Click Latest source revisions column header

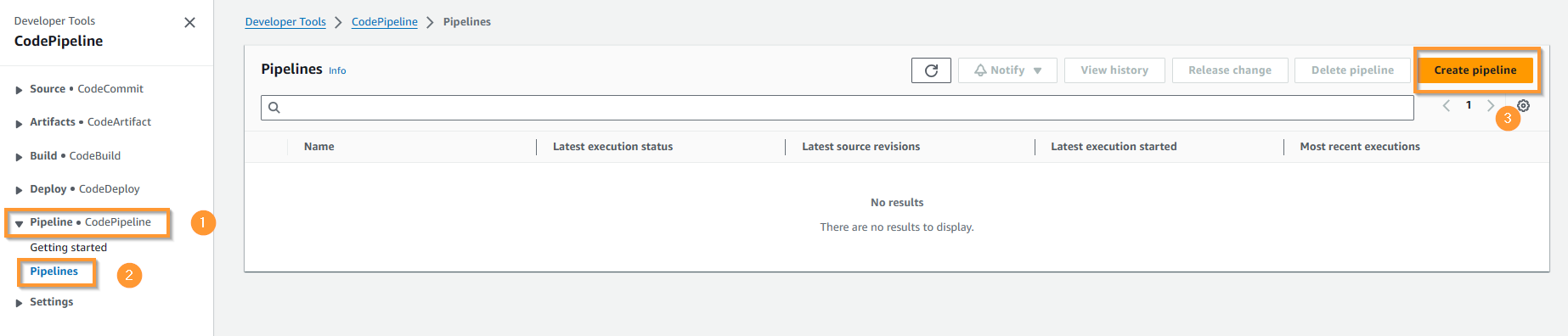(861, 147)
